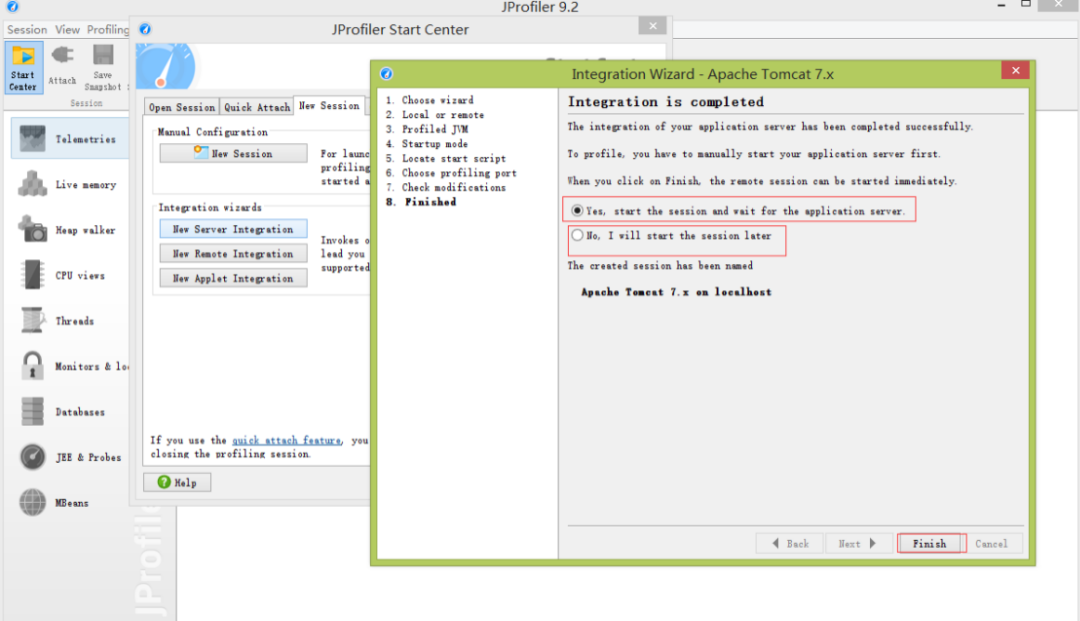Screen dimensions: 1080x621
Task: Click New Session button under Manual Configuration
Action: click(x=233, y=154)
